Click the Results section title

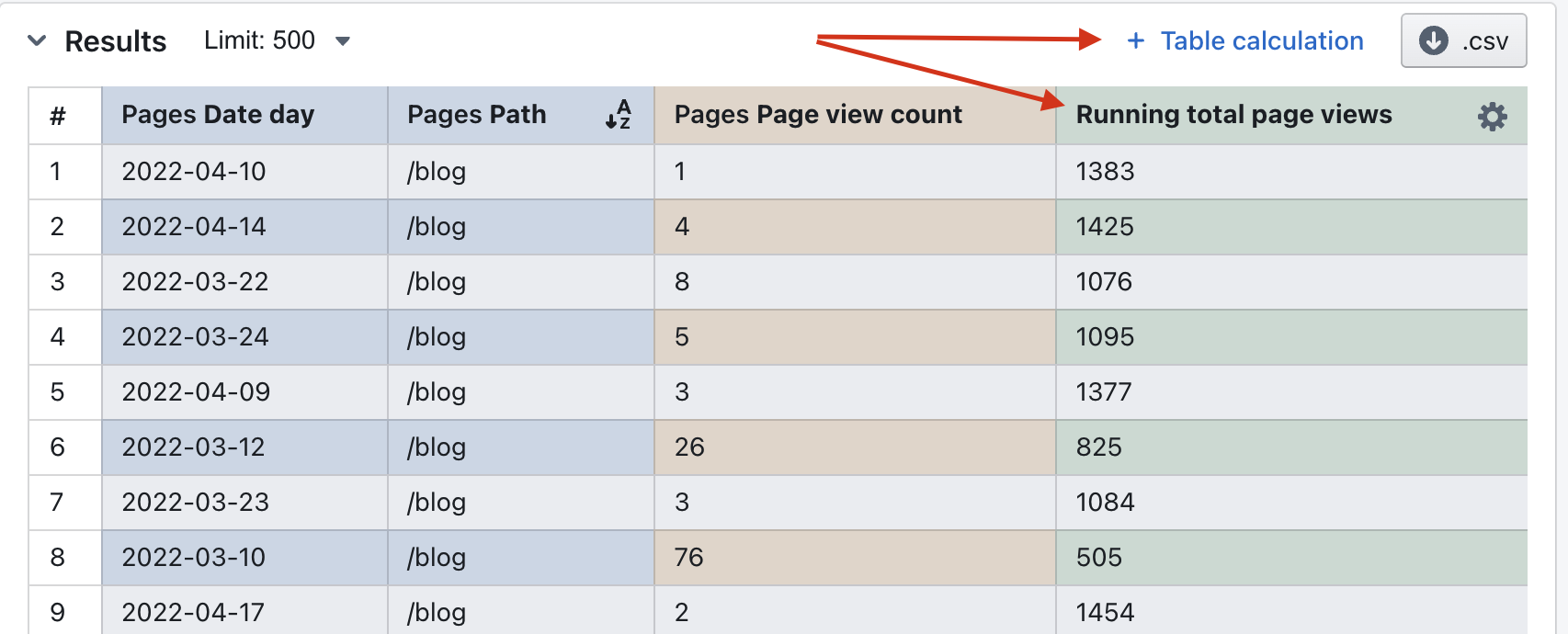tap(116, 41)
